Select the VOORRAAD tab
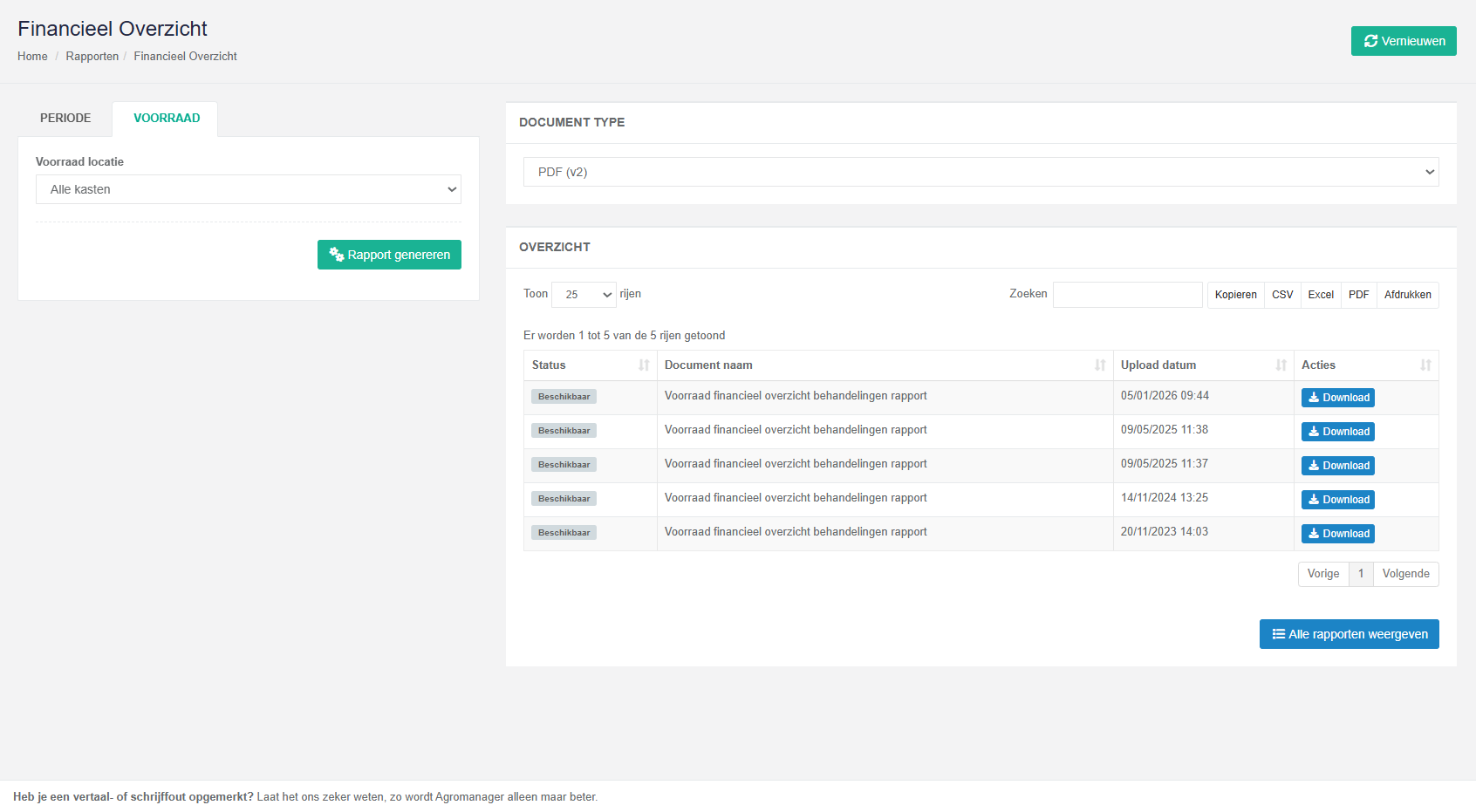1476x812 pixels. point(167,119)
